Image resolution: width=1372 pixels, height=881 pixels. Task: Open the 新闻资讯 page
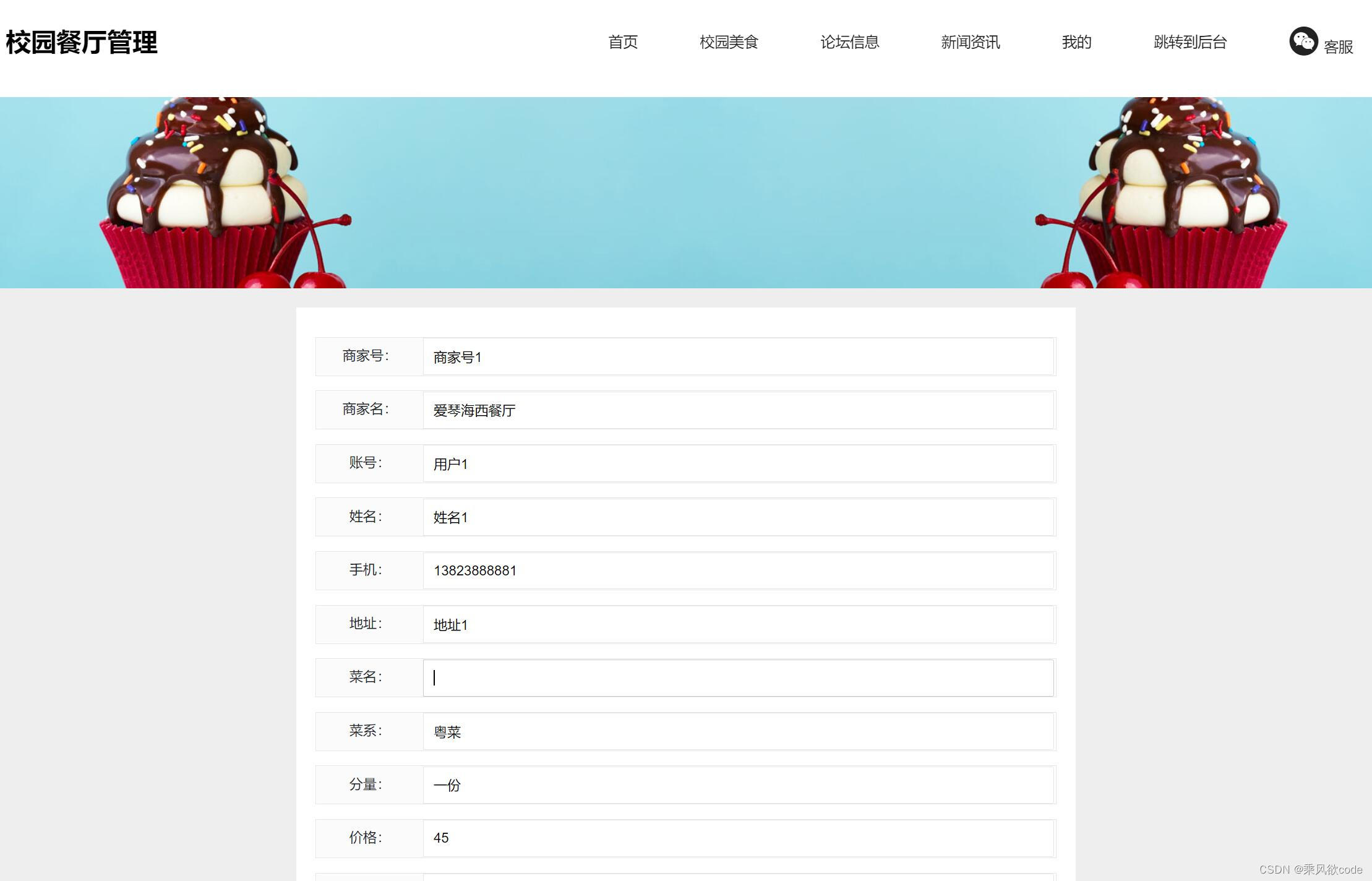tap(970, 42)
